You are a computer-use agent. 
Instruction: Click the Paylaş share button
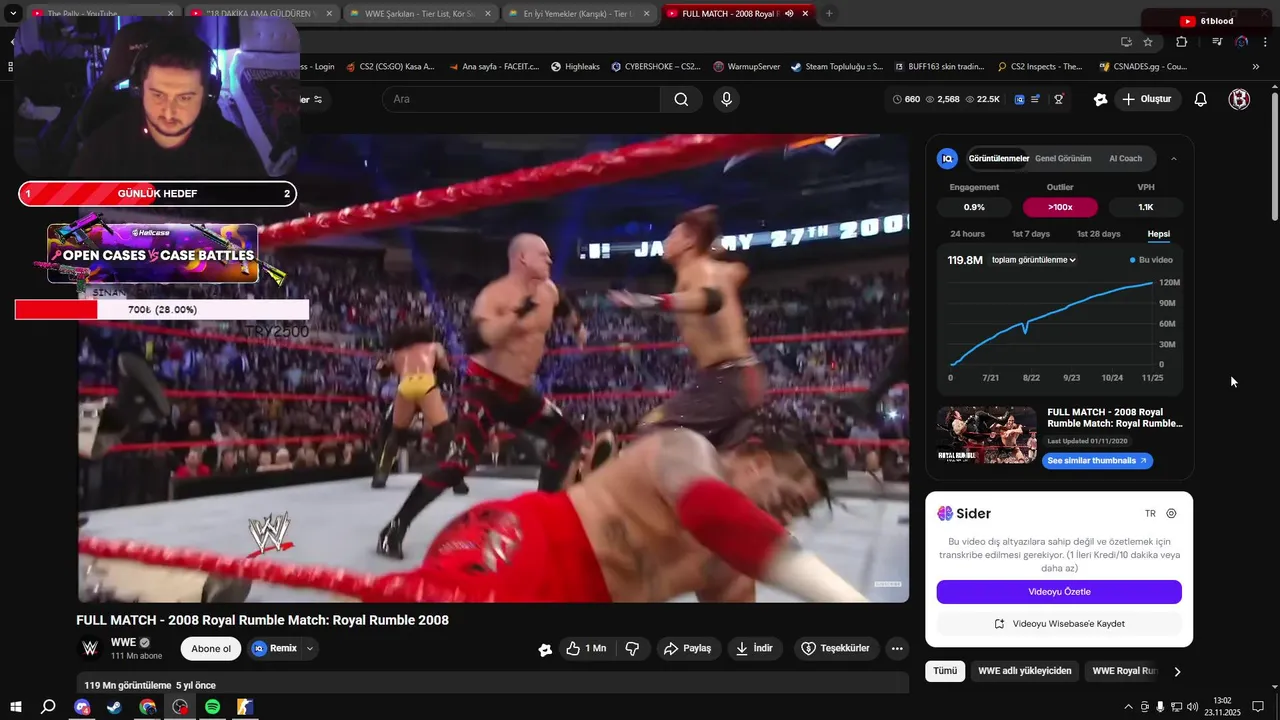click(688, 648)
